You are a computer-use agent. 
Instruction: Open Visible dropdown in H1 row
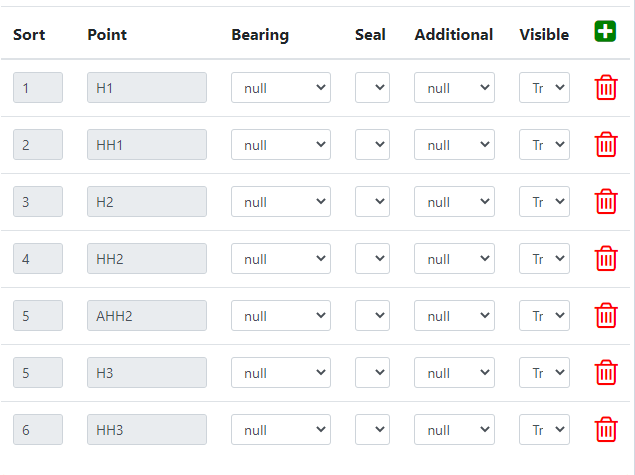tap(544, 88)
